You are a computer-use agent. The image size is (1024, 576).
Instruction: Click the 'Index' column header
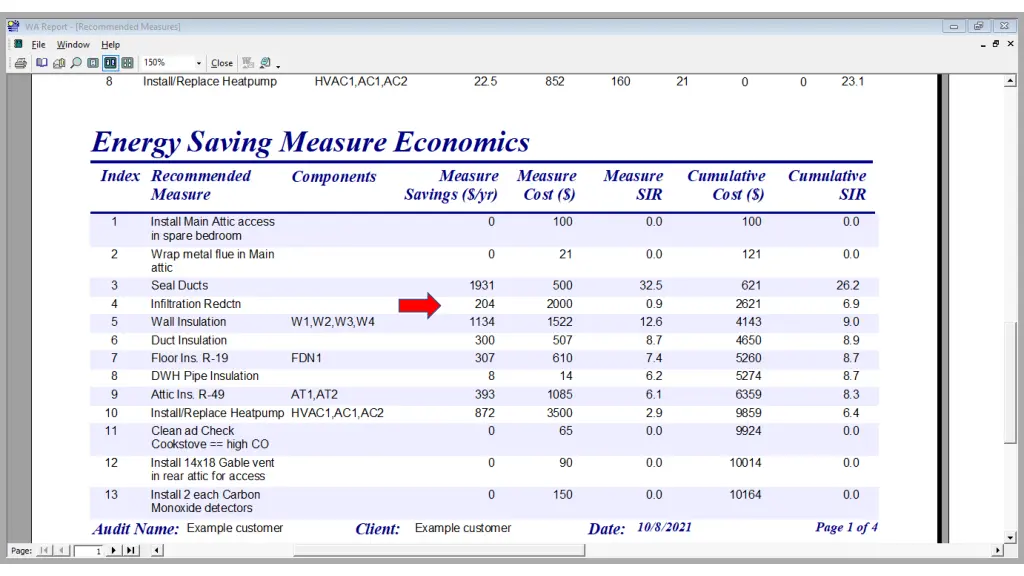pyautogui.click(x=120, y=176)
